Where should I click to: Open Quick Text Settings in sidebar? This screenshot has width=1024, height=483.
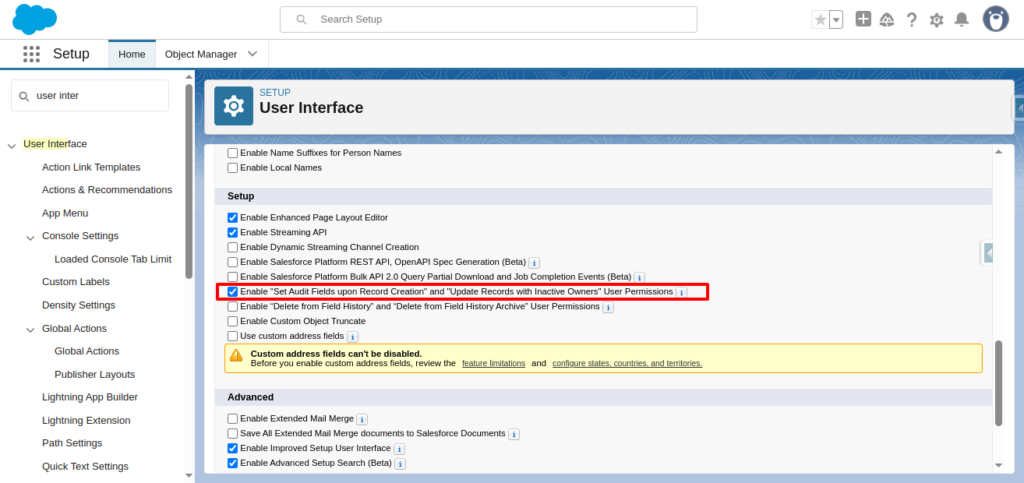click(x=86, y=467)
